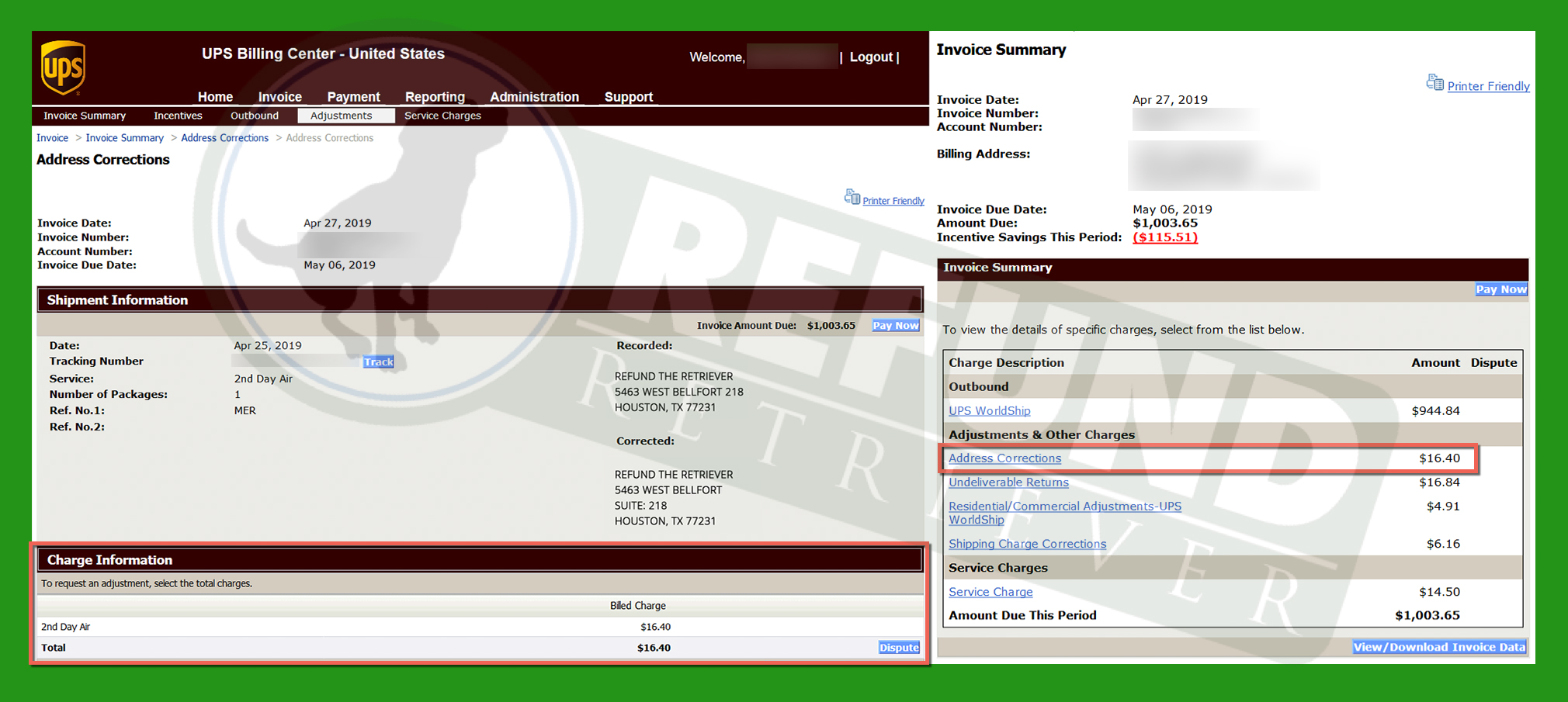This screenshot has width=1568, height=702.
Task: Click the Amount Due This Period $1,003.65 value
Action: (1427, 614)
